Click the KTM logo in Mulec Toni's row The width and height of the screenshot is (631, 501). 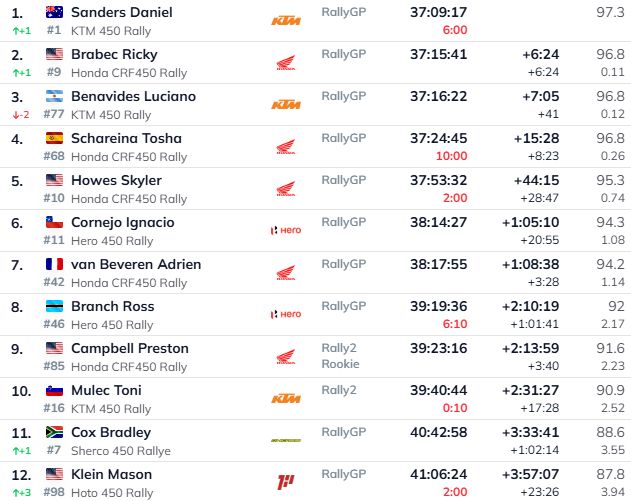[286, 399]
